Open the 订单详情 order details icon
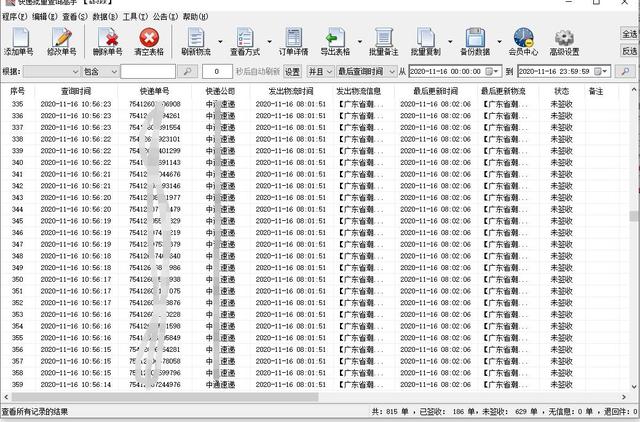640x422 pixels. click(x=293, y=41)
